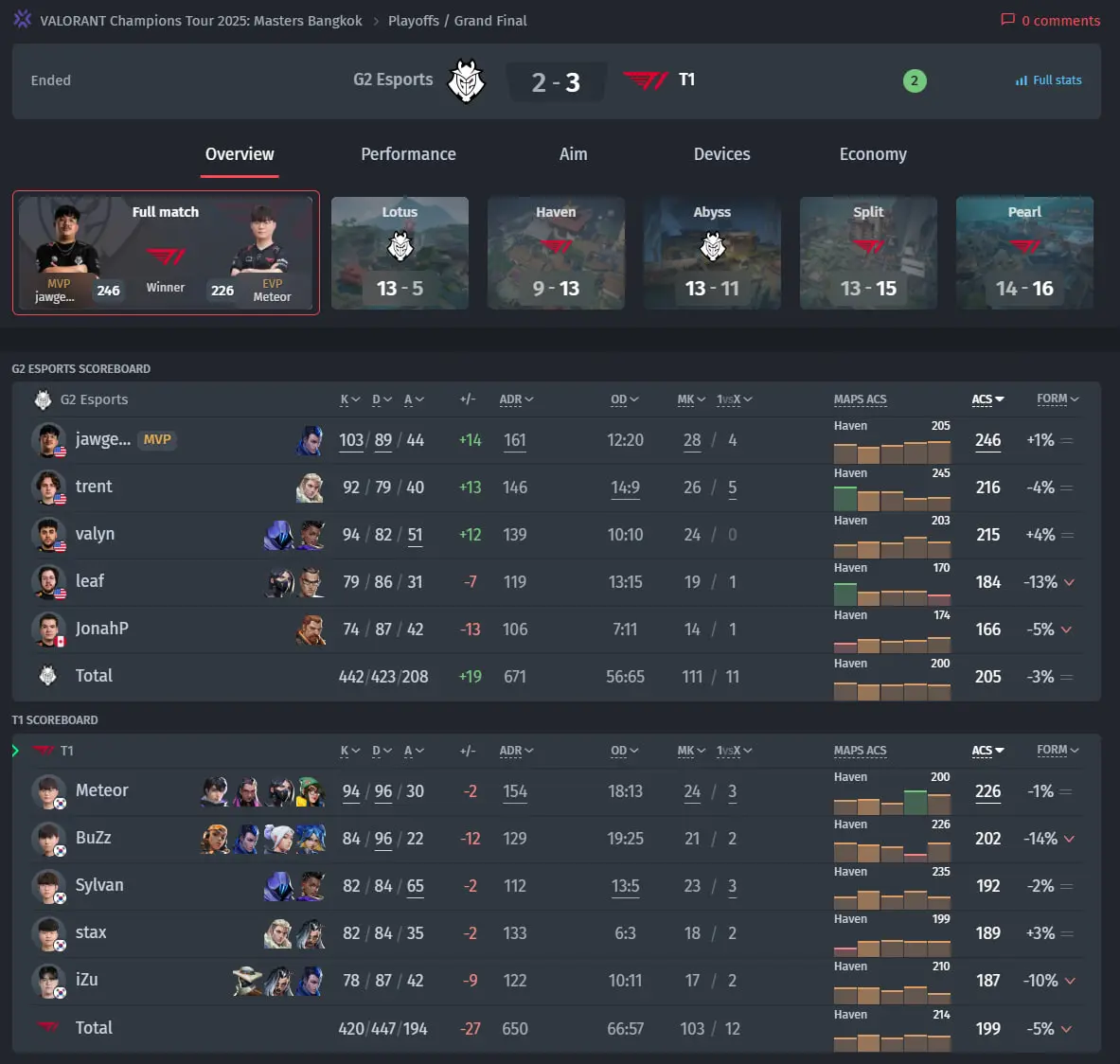Click Meteor's player avatar in T1 scoreboard

pos(48,791)
